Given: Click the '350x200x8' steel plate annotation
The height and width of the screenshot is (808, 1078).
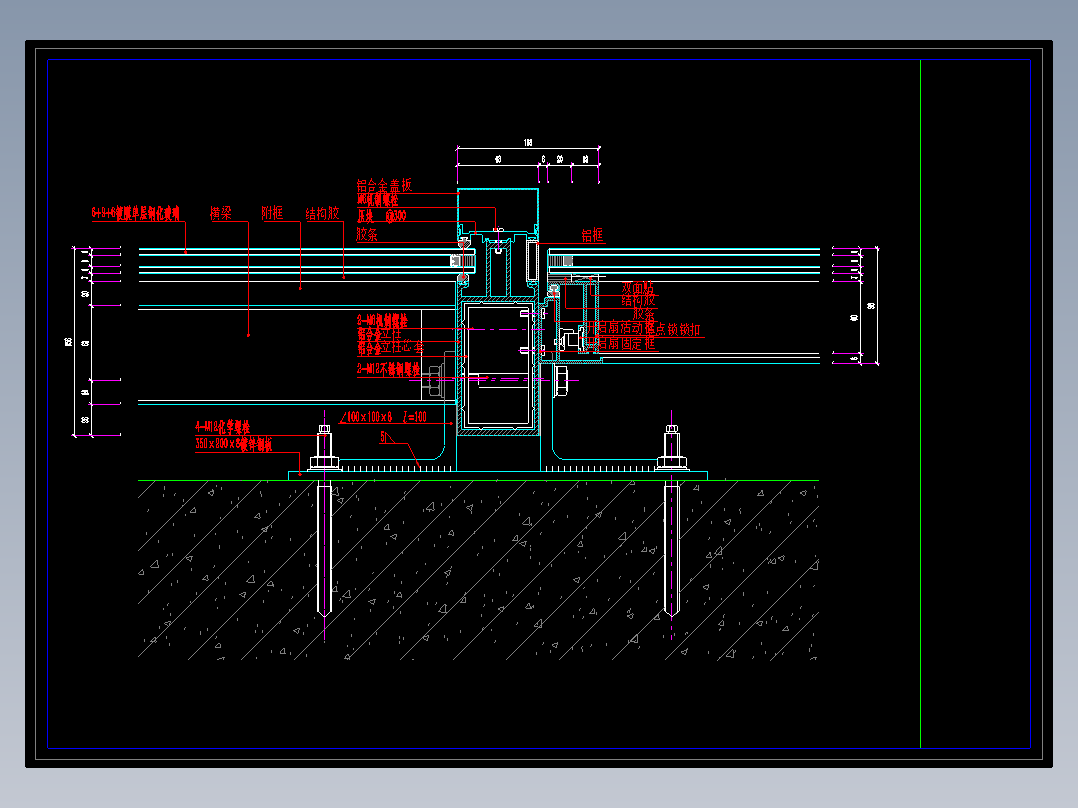Looking at the screenshot, I should 234,444.
